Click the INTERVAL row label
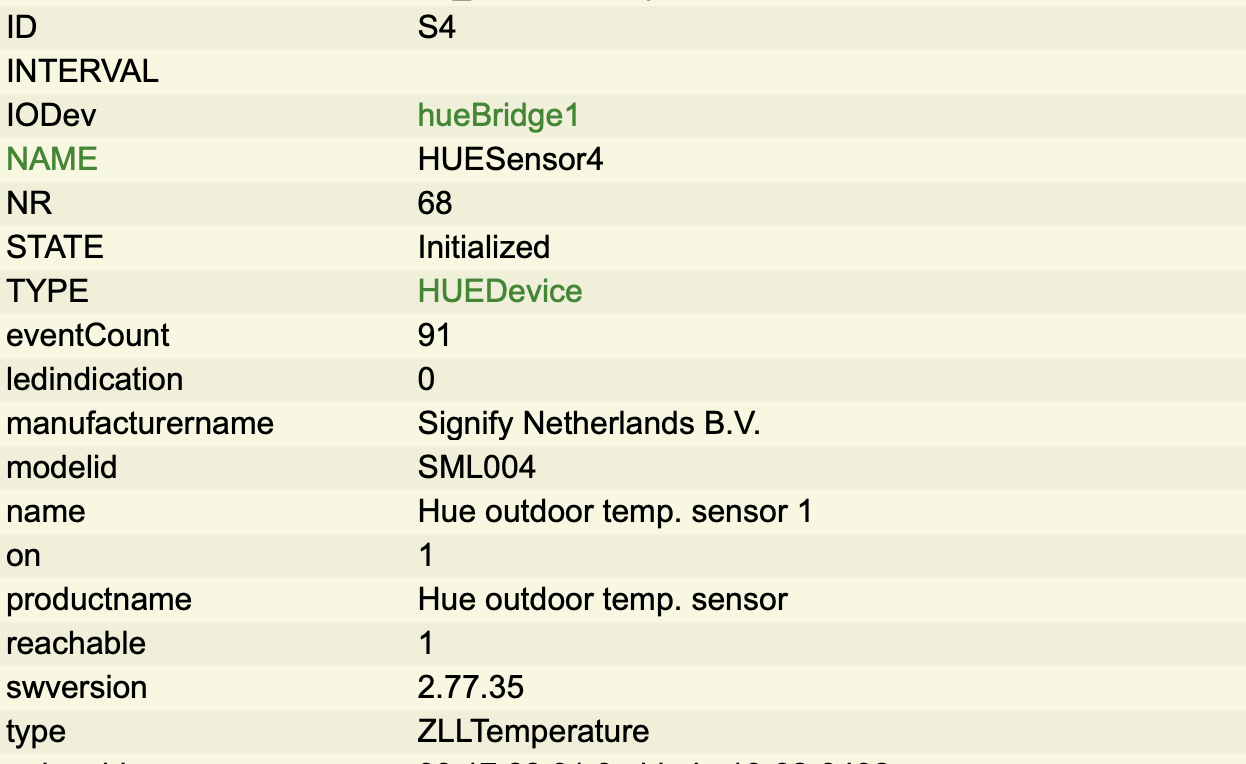This screenshot has height=764, width=1246. coord(82,72)
